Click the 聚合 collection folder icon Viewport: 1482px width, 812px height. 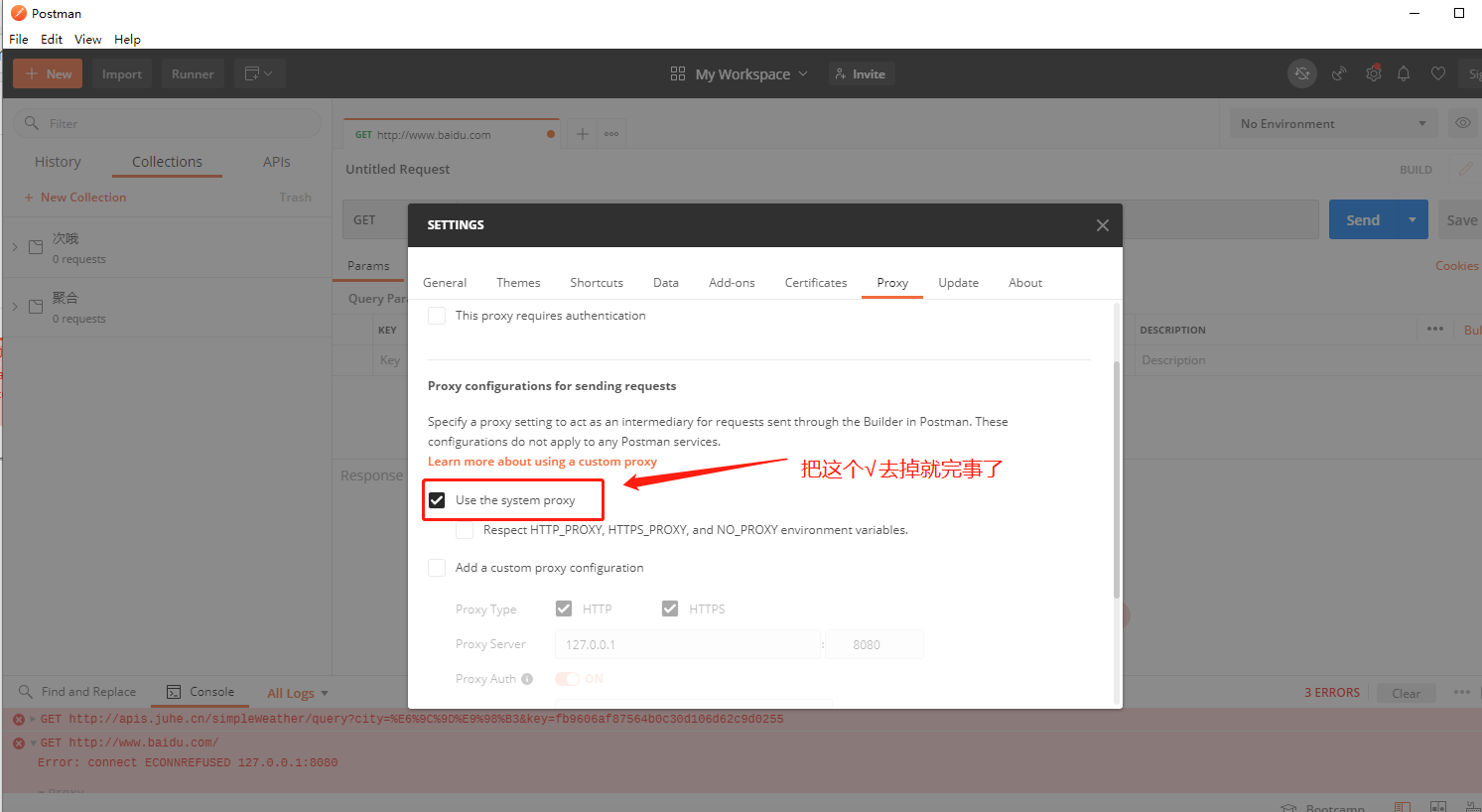point(36,307)
